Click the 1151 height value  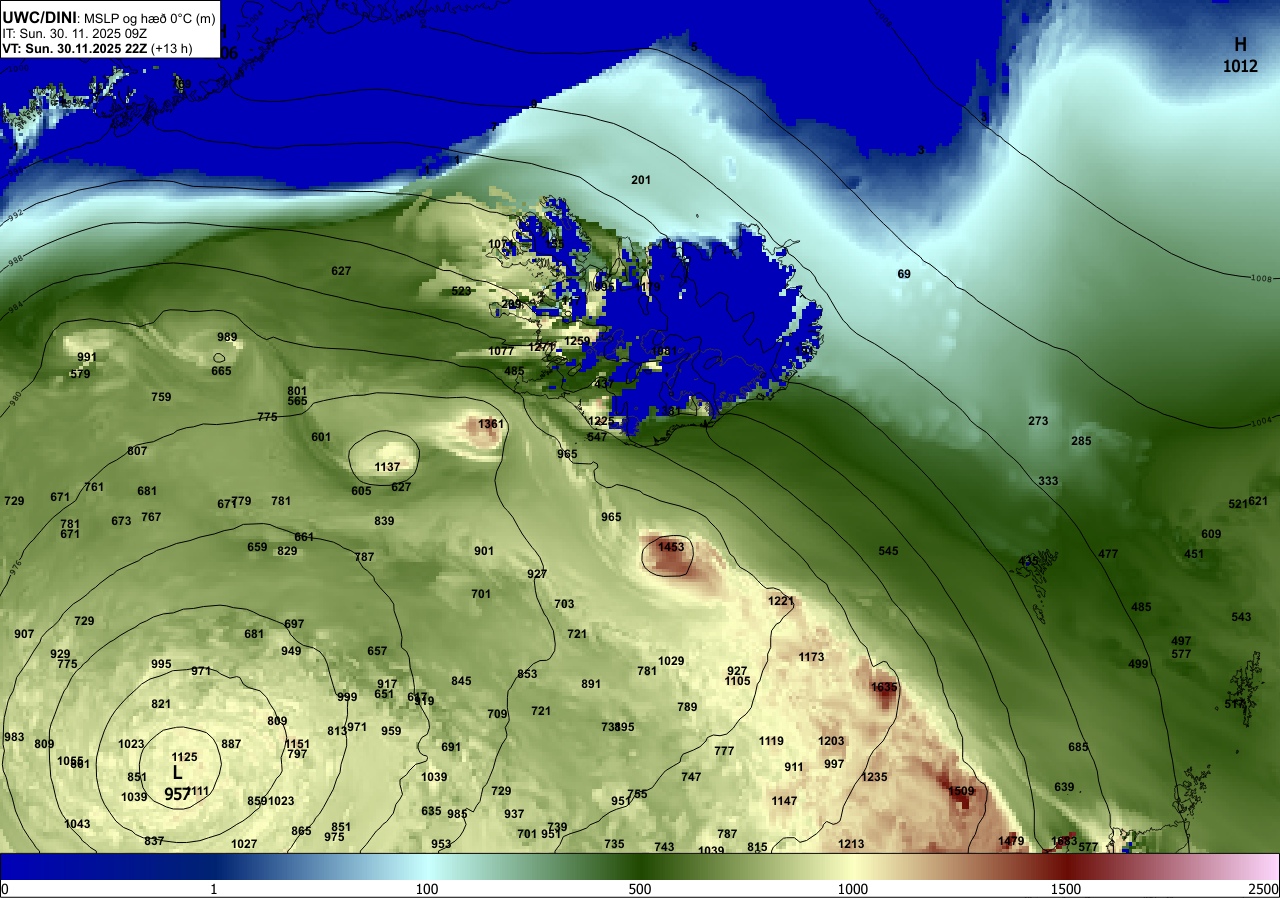[x=297, y=744]
